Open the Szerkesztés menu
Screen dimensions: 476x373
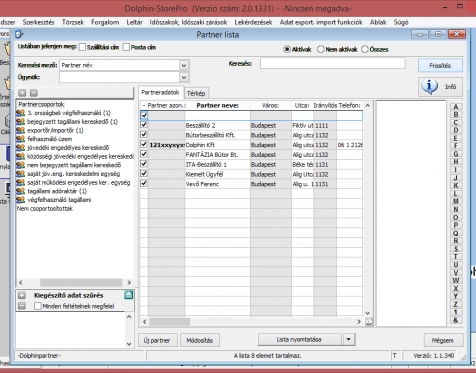coord(39,22)
